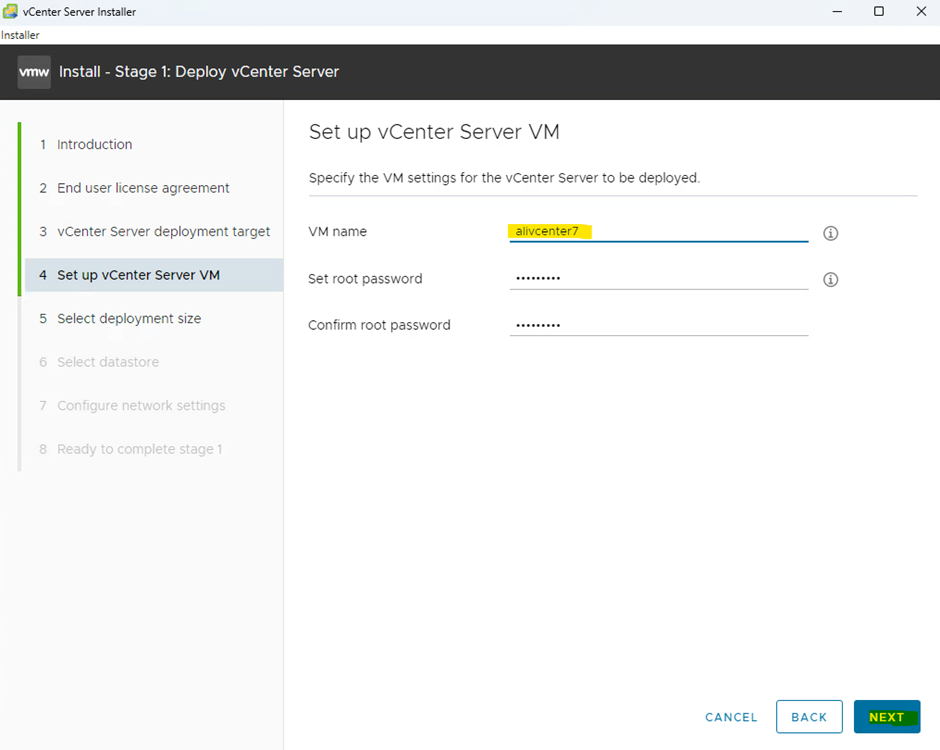Click the vCenter Server Installer title icon
The image size is (940, 750).
[x=10, y=12]
